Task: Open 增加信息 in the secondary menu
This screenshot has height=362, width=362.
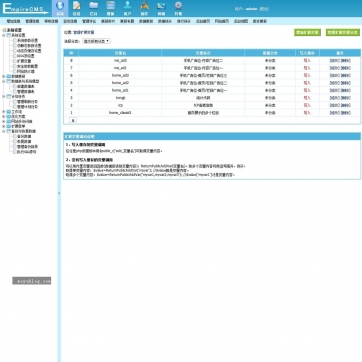Action: (13, 21)
